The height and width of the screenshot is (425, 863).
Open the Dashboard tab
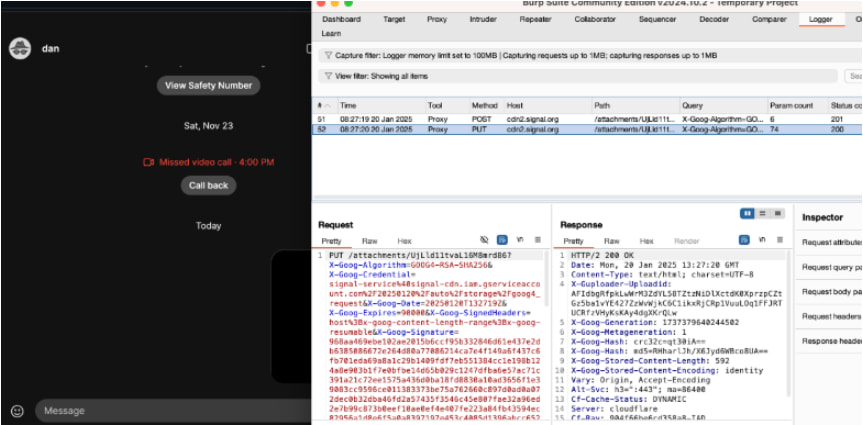[x=341, y=19]
